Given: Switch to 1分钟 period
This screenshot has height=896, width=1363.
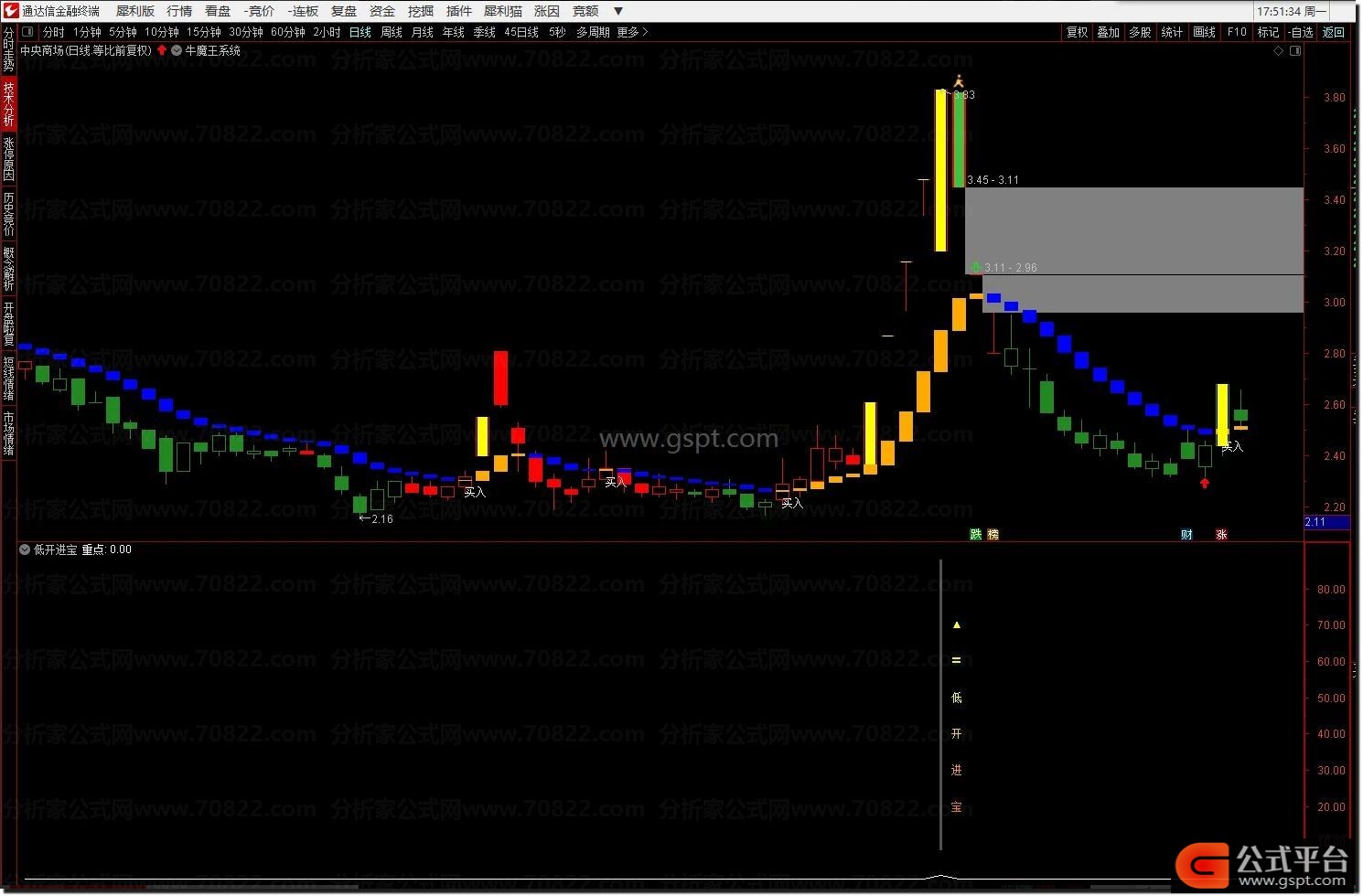Looking at the screenshot, I should [87, 32].
